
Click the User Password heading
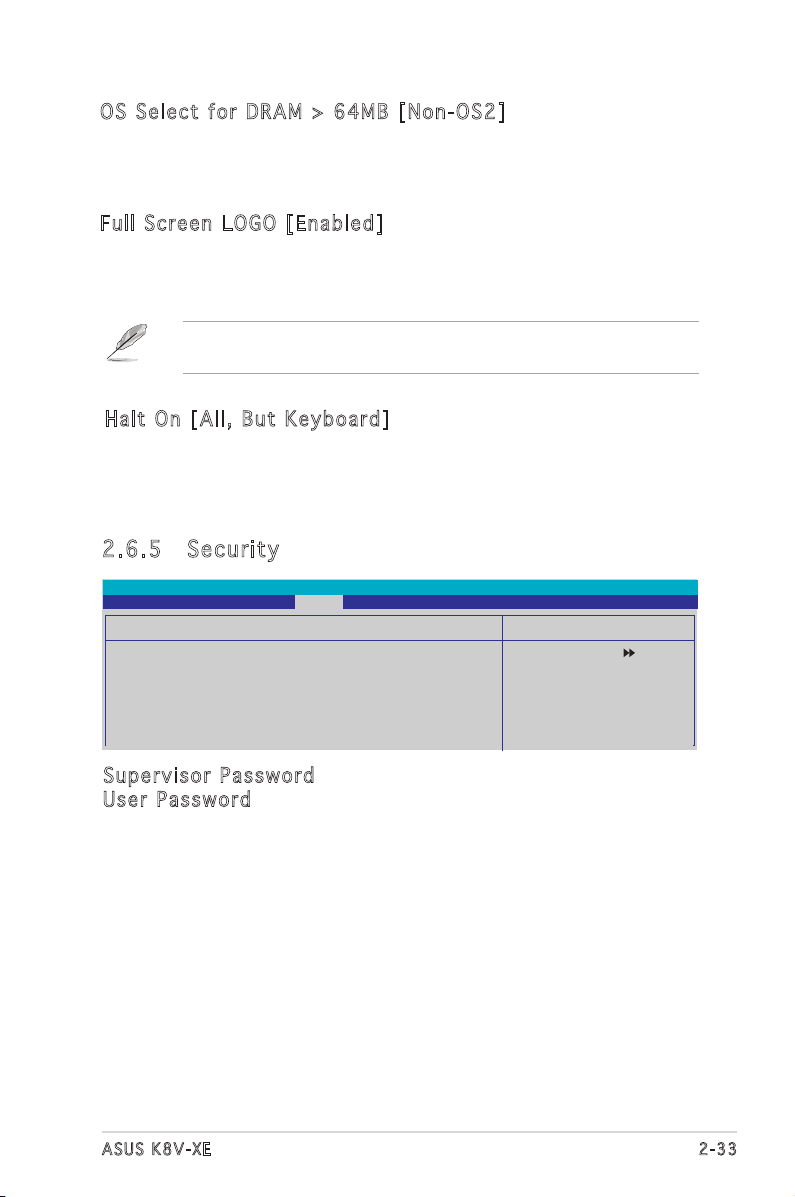[177, 799]
